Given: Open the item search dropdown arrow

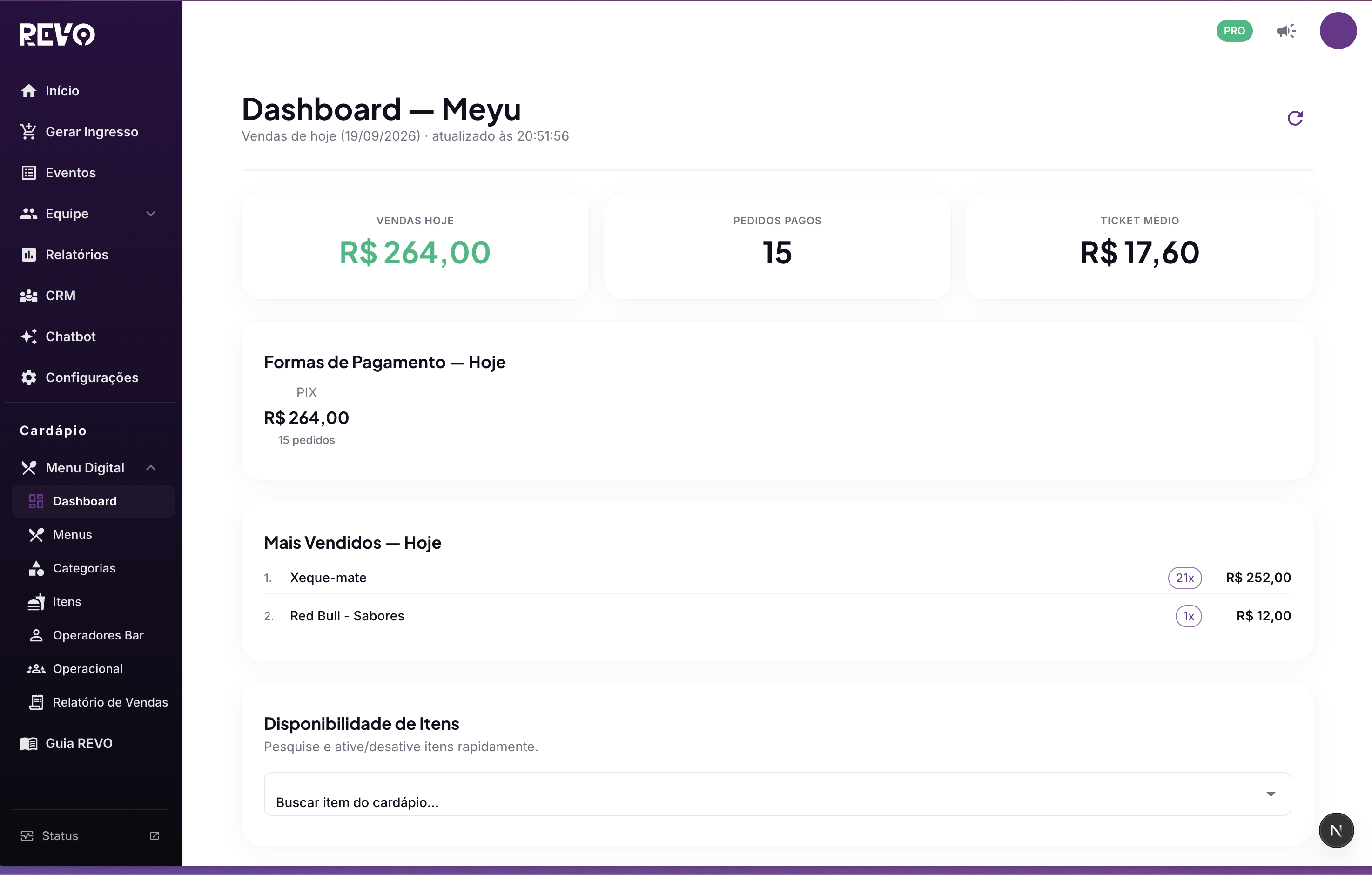Looking at the screenshot, I should [1271, 794].
